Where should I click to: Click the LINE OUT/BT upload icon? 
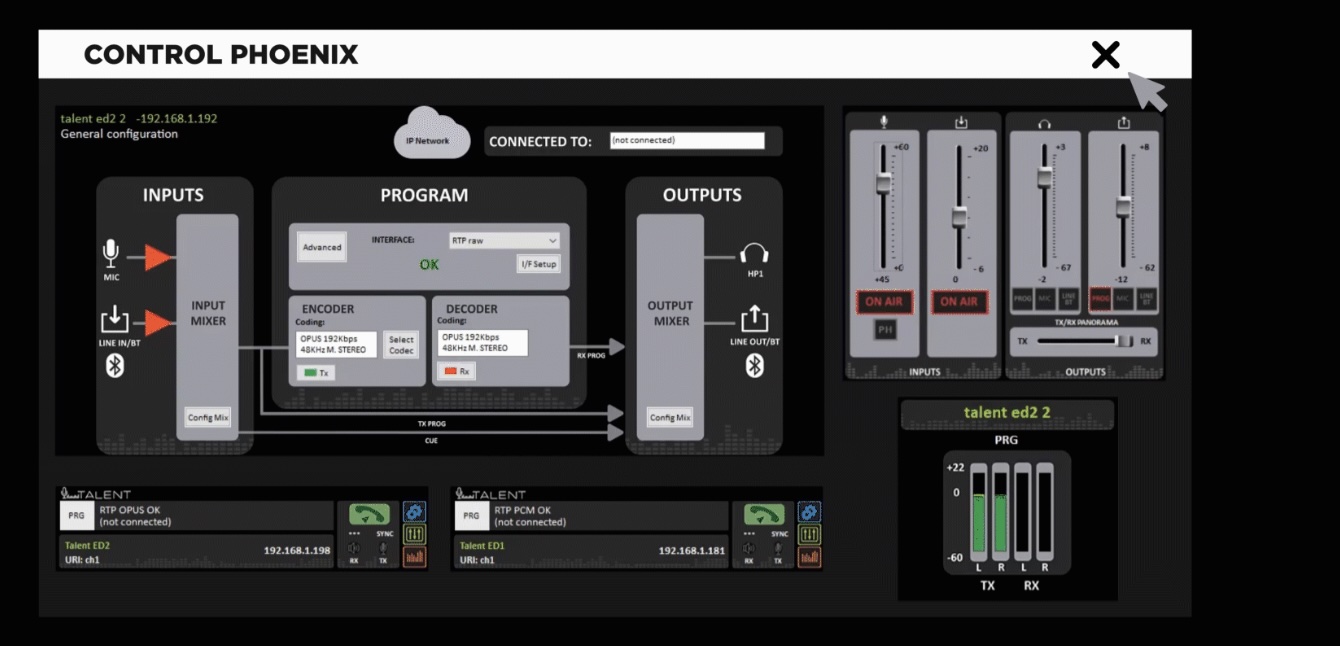coord(754,320)
